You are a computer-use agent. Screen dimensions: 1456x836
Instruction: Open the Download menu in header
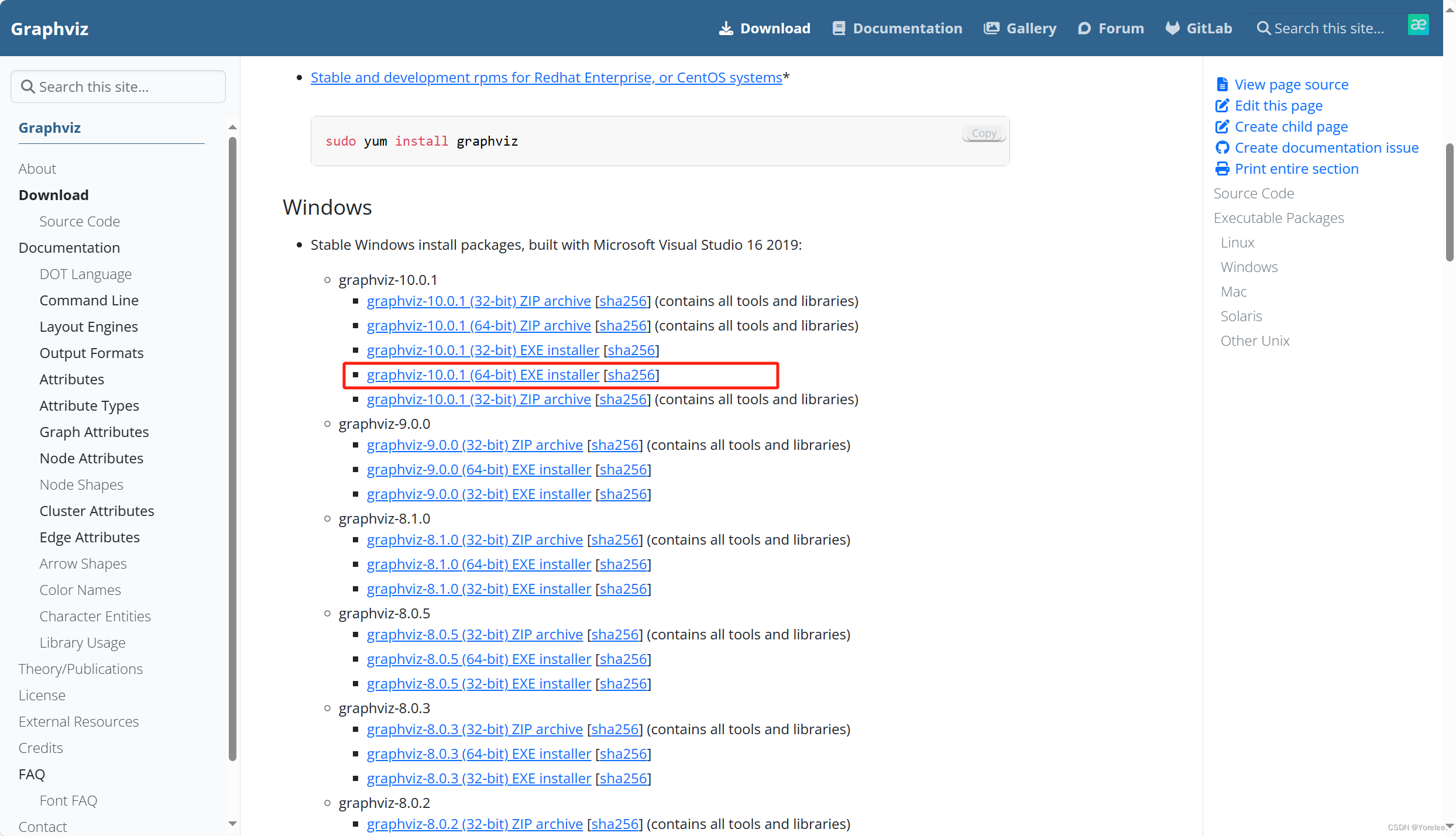click(x=764, y=28)
